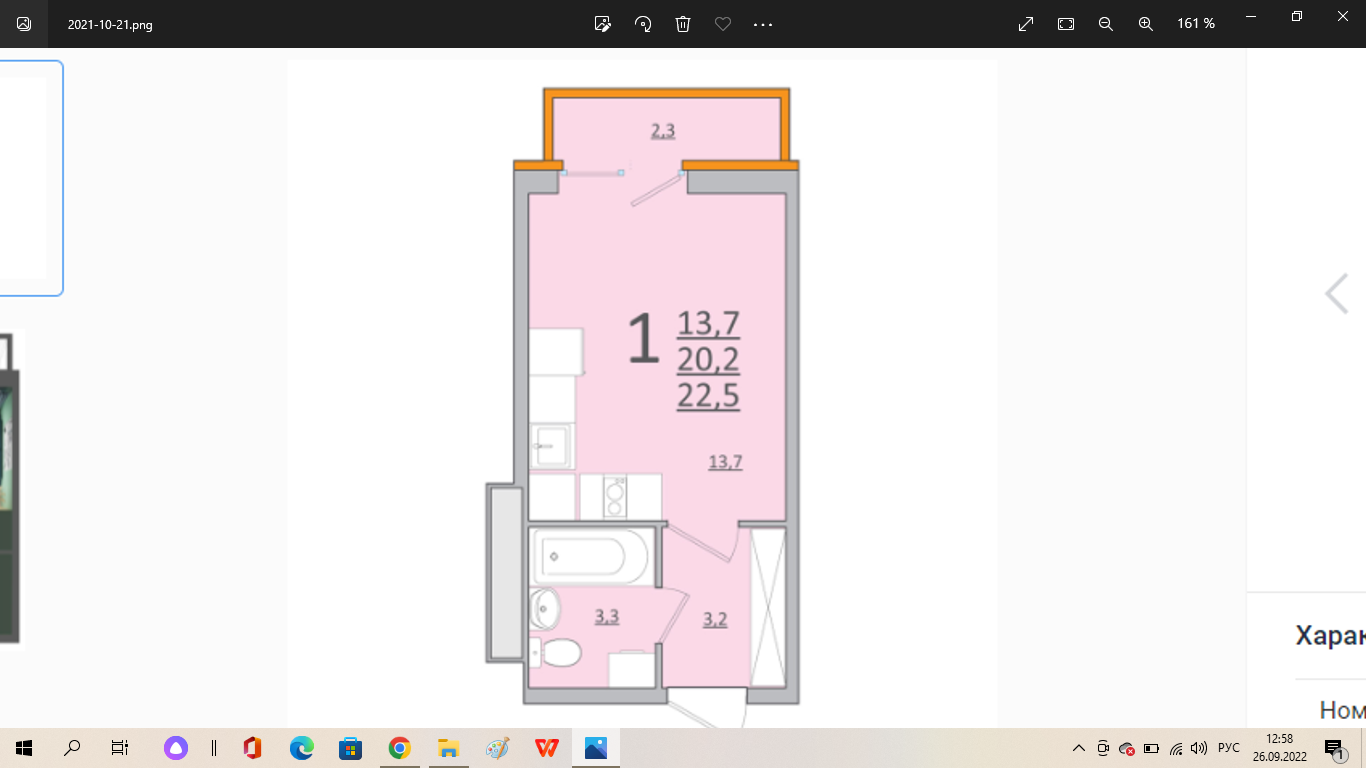Click the large room count number 1

644,338
